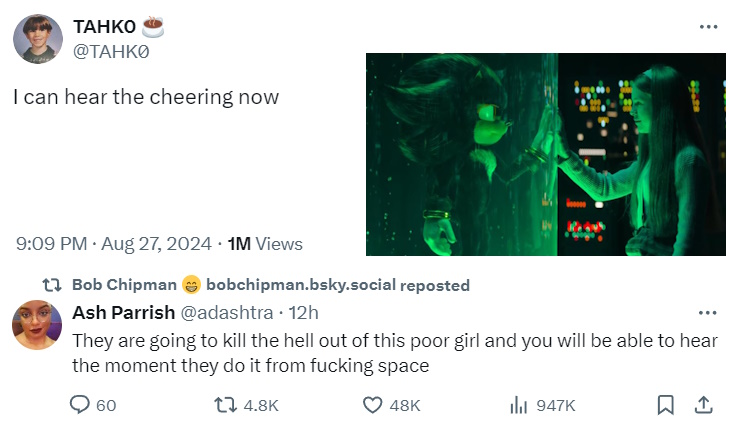Open TAHKO's profile avatar

pyautogui.click(x=38, y=39)
